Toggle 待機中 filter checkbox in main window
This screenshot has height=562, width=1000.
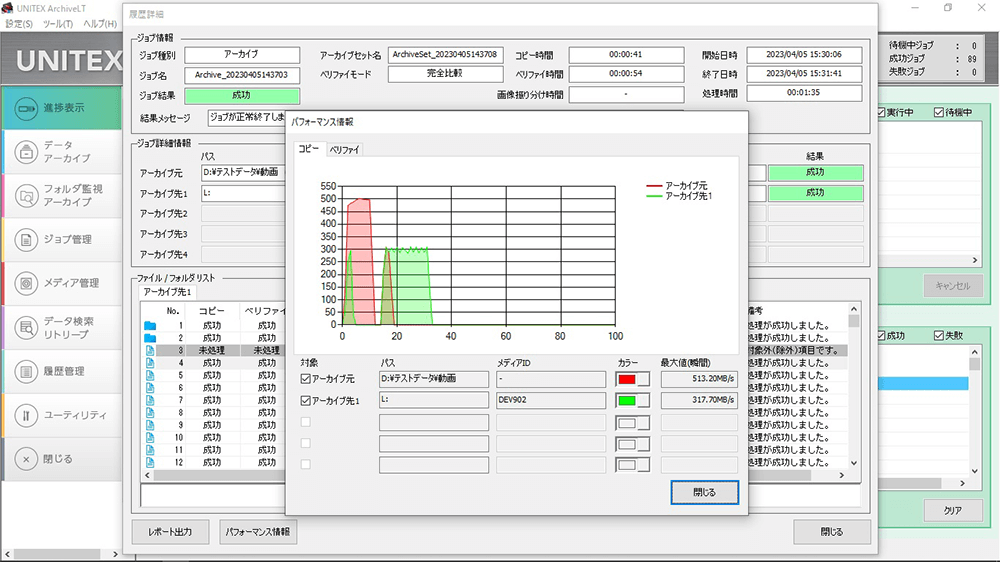coord(939,112)
